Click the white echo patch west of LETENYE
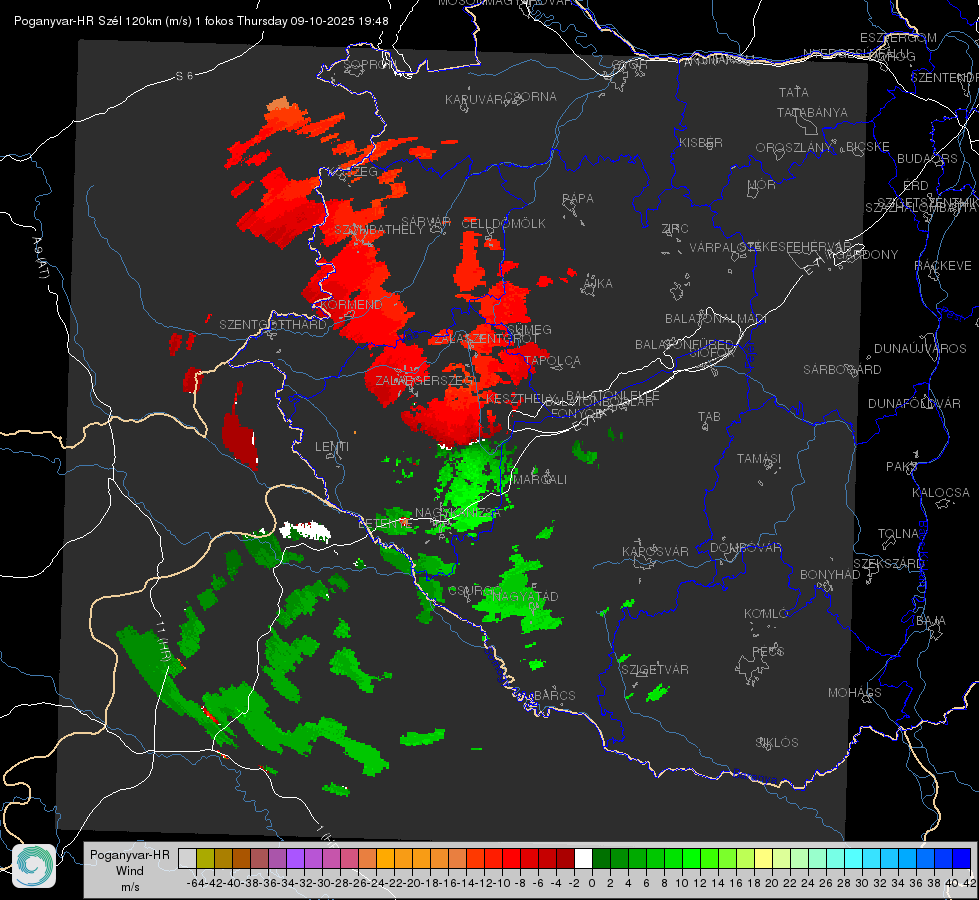Screen dimensions: 979x900 pos(305,531)
